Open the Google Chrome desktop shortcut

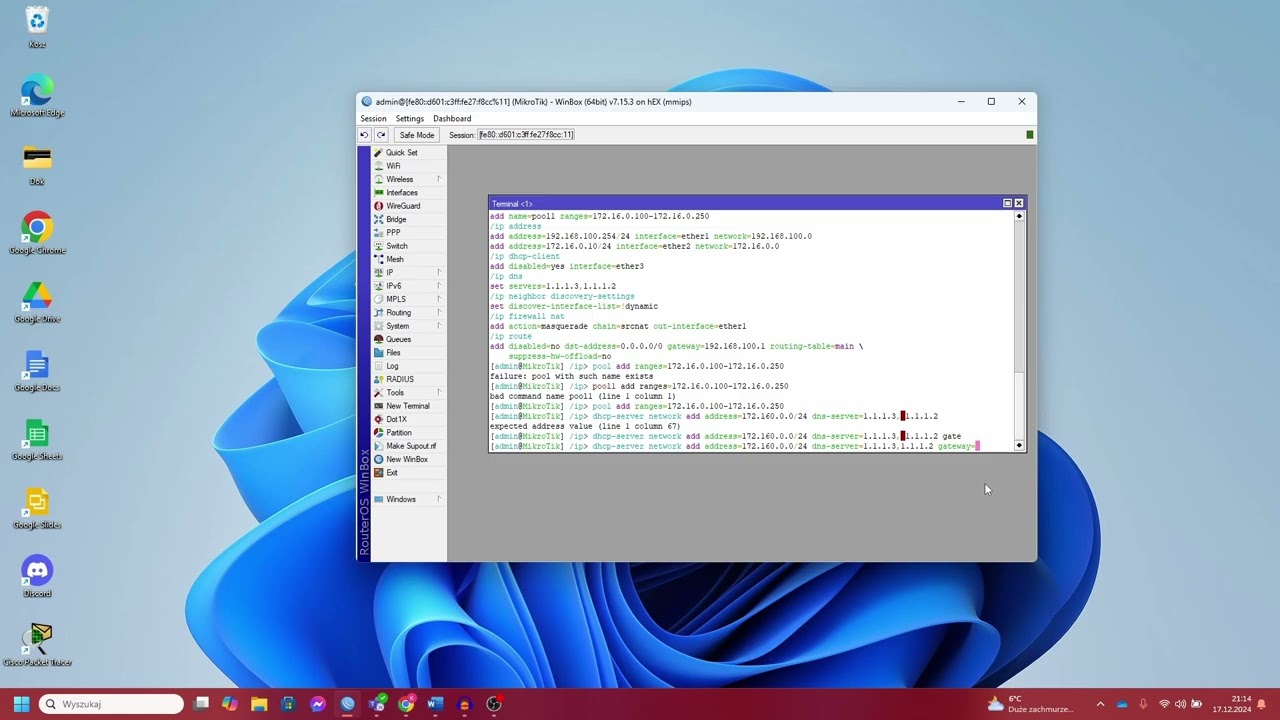[x=37, y=234]
